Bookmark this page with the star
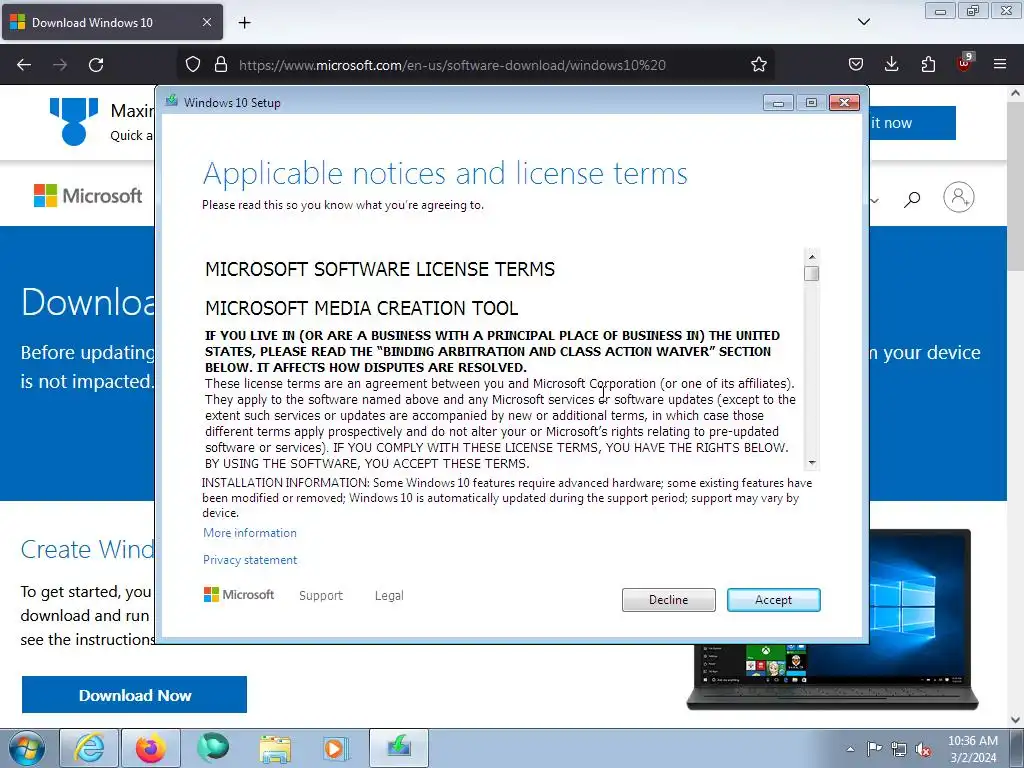This screenshot has width=1024, height=768. click(758, 65)
